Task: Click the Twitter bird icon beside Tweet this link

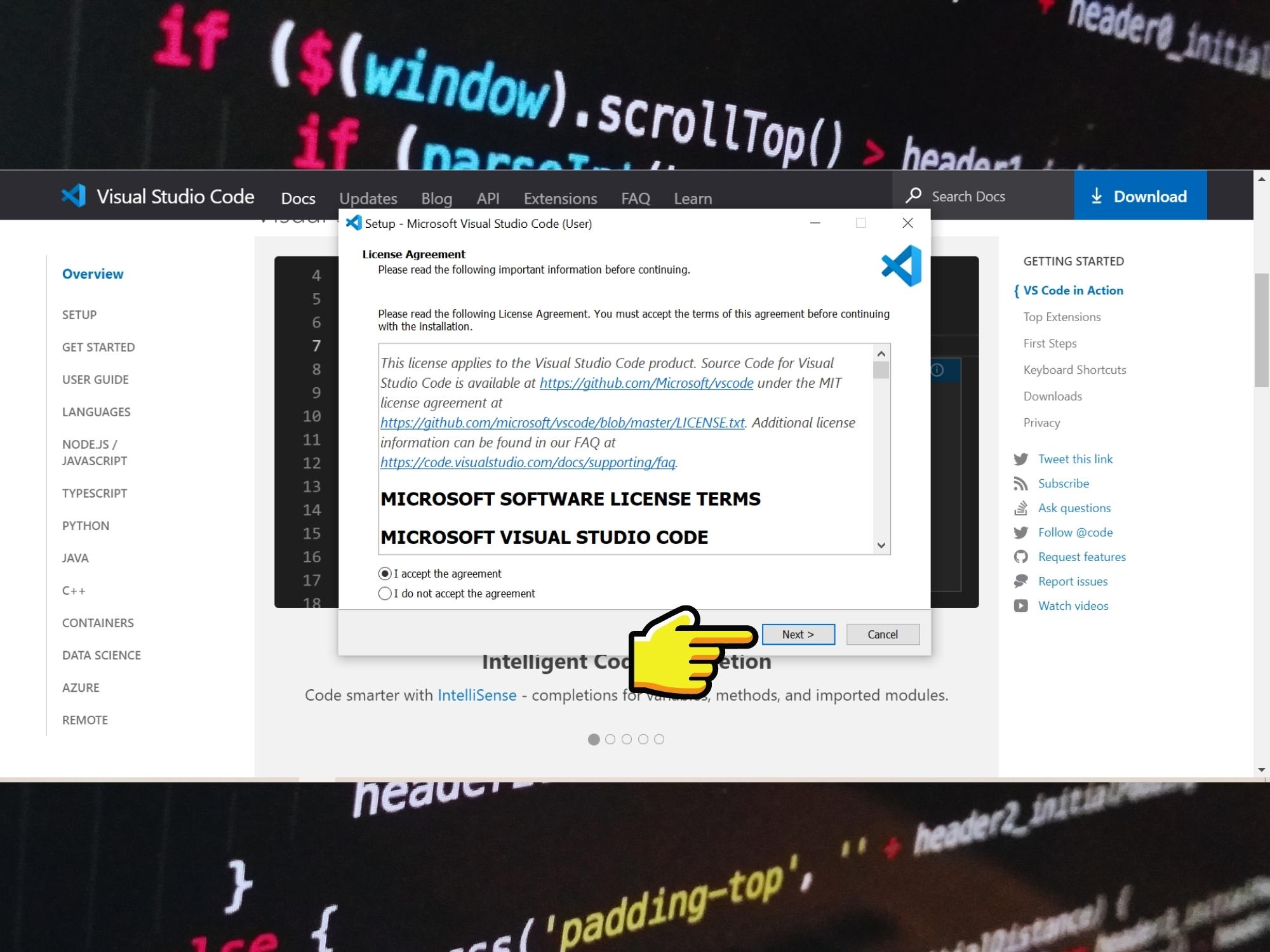Action: [1021, 459]
